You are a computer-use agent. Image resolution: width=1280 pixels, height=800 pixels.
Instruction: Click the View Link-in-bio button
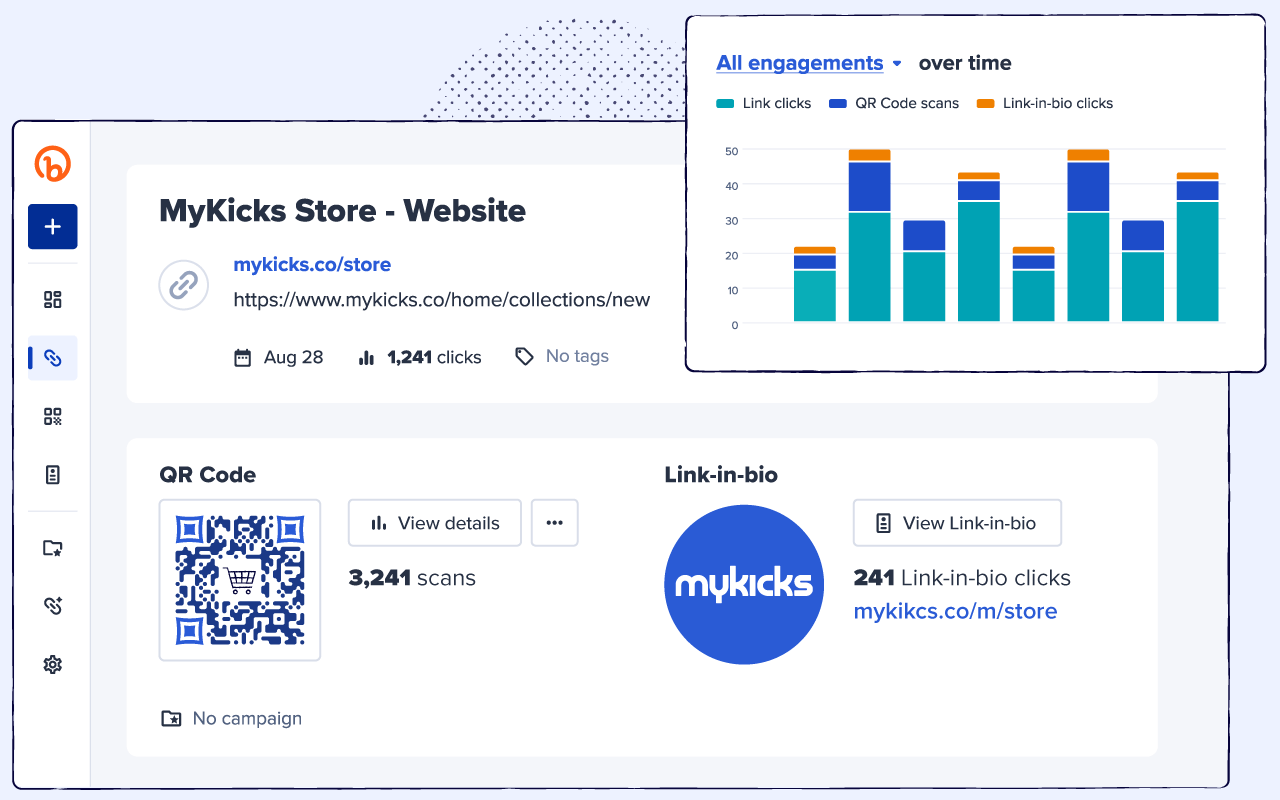click(x=957, y=523)
